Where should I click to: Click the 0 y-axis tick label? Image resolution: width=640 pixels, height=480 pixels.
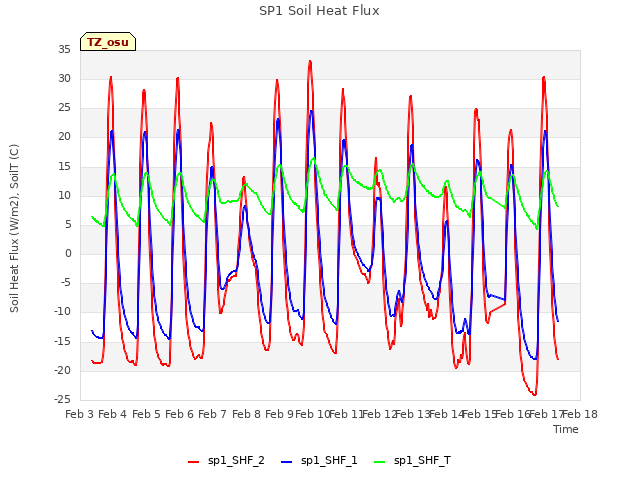tap(68, 253)
